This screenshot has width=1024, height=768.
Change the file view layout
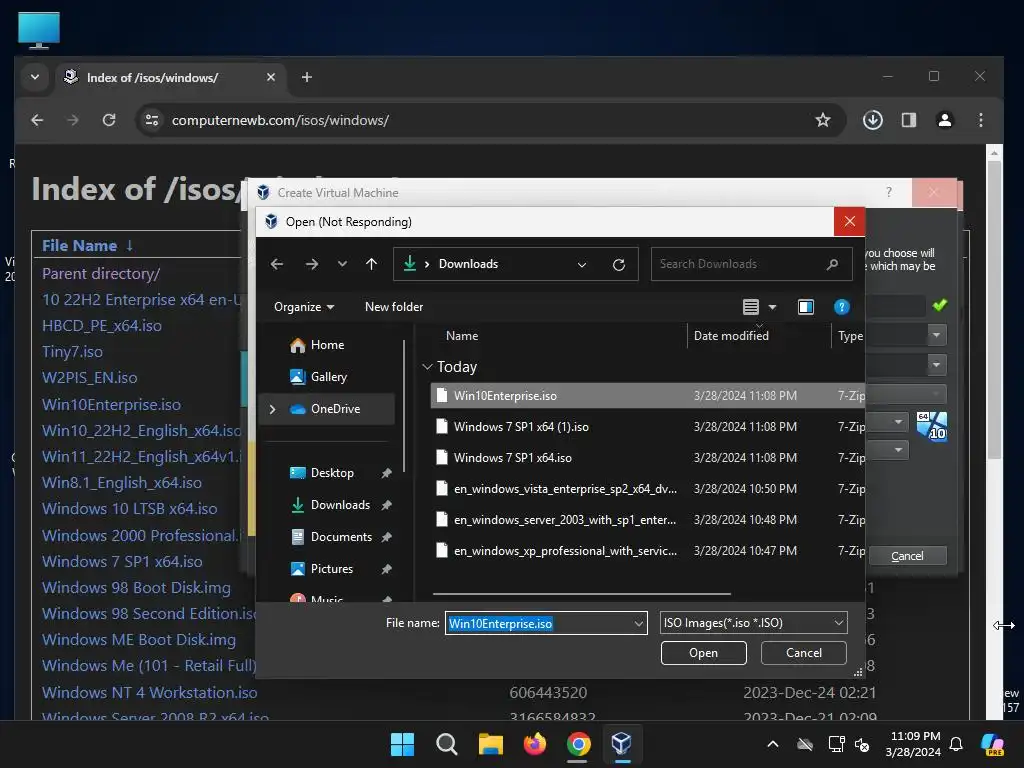click(751, 307)
